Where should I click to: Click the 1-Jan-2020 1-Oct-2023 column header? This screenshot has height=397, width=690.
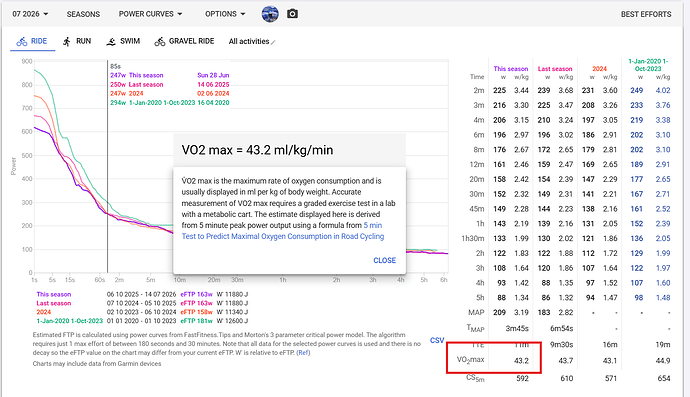648,65
